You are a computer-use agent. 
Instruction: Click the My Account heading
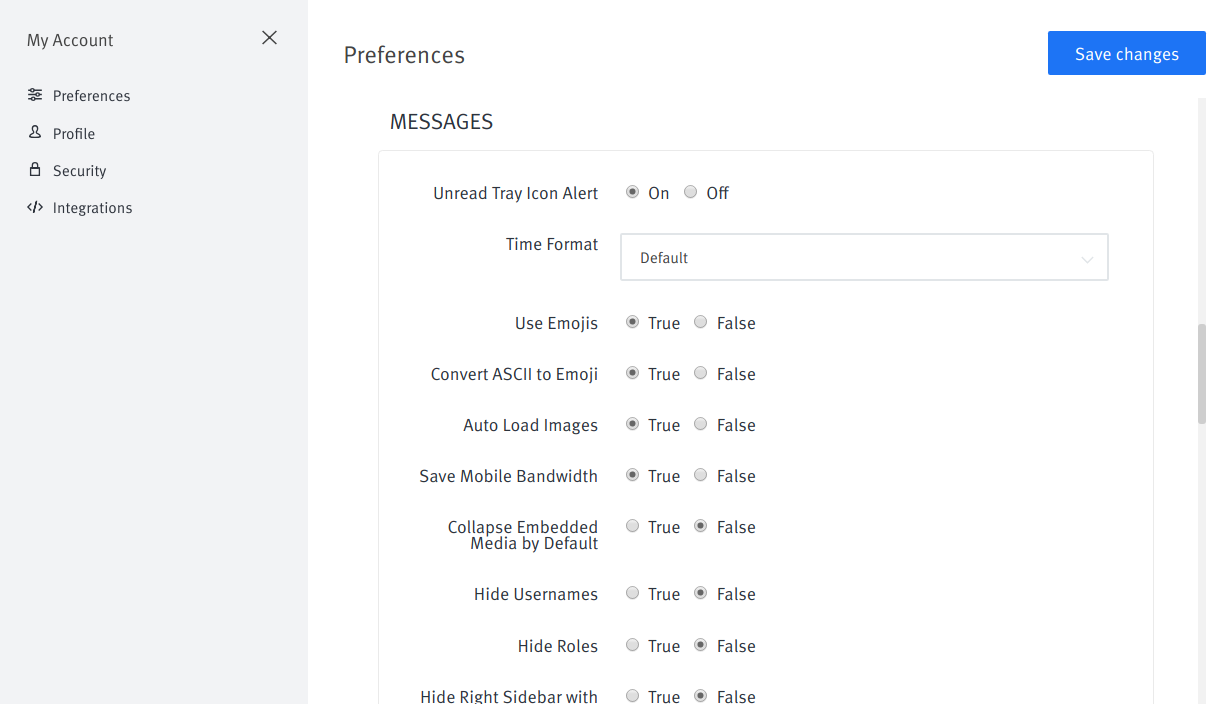tap(70, 40)
